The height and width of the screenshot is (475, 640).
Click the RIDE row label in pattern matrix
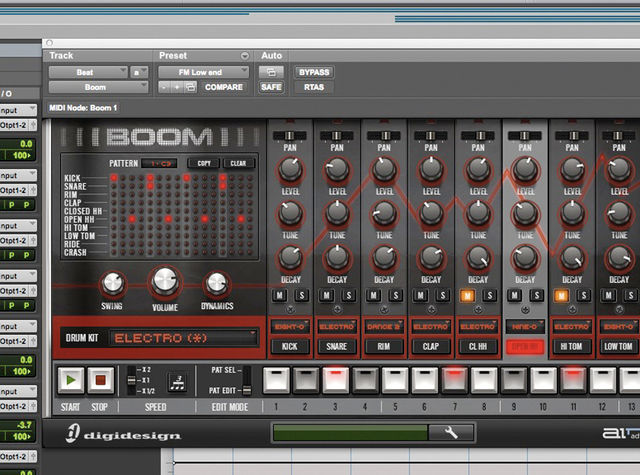pyautogui.click(x=72, y=244)
